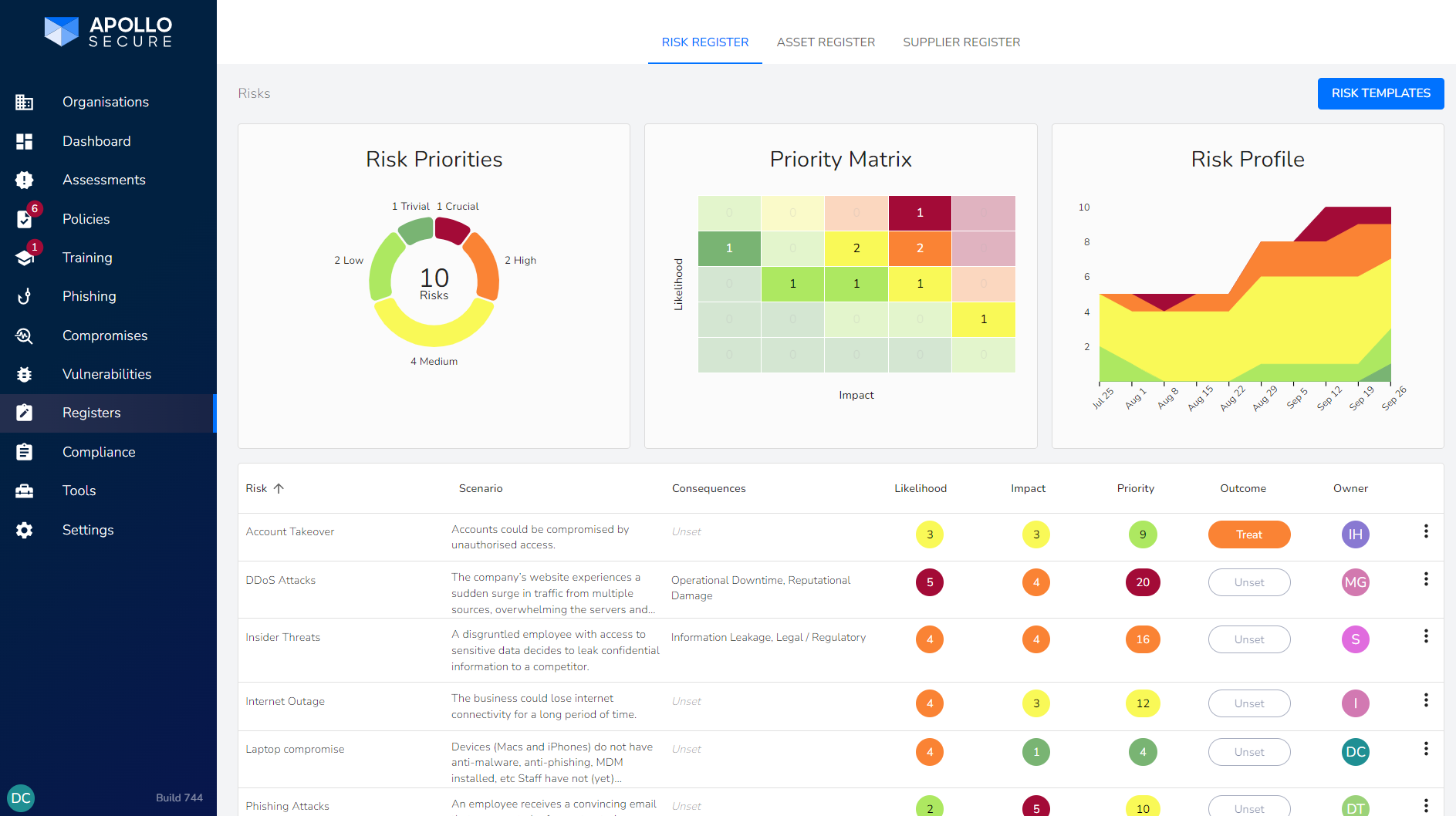Open the row actions menu for Insider Threats
1456x816 pixels.
[x=1426, y=636]
